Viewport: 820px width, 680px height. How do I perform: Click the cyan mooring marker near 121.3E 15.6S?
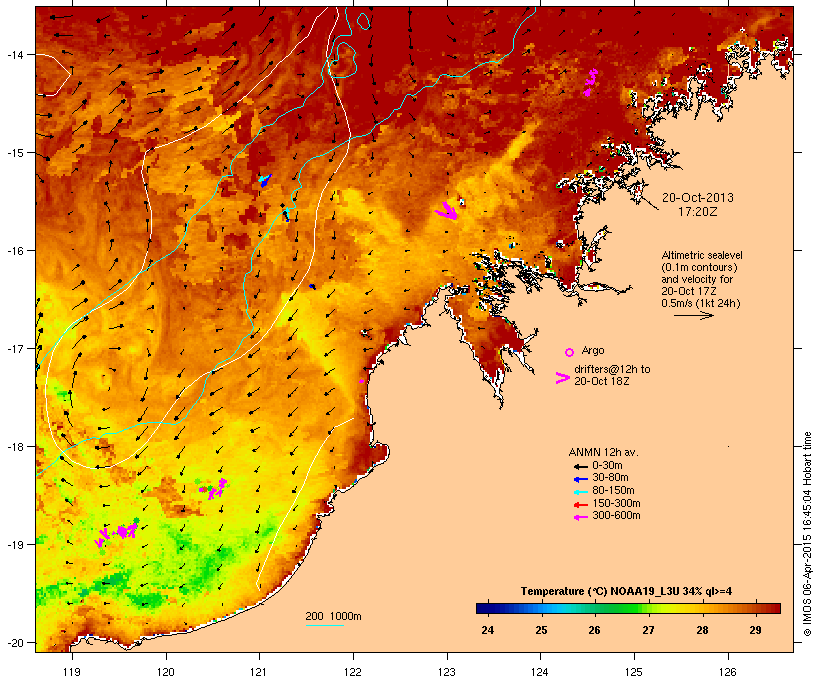[287, 214]
